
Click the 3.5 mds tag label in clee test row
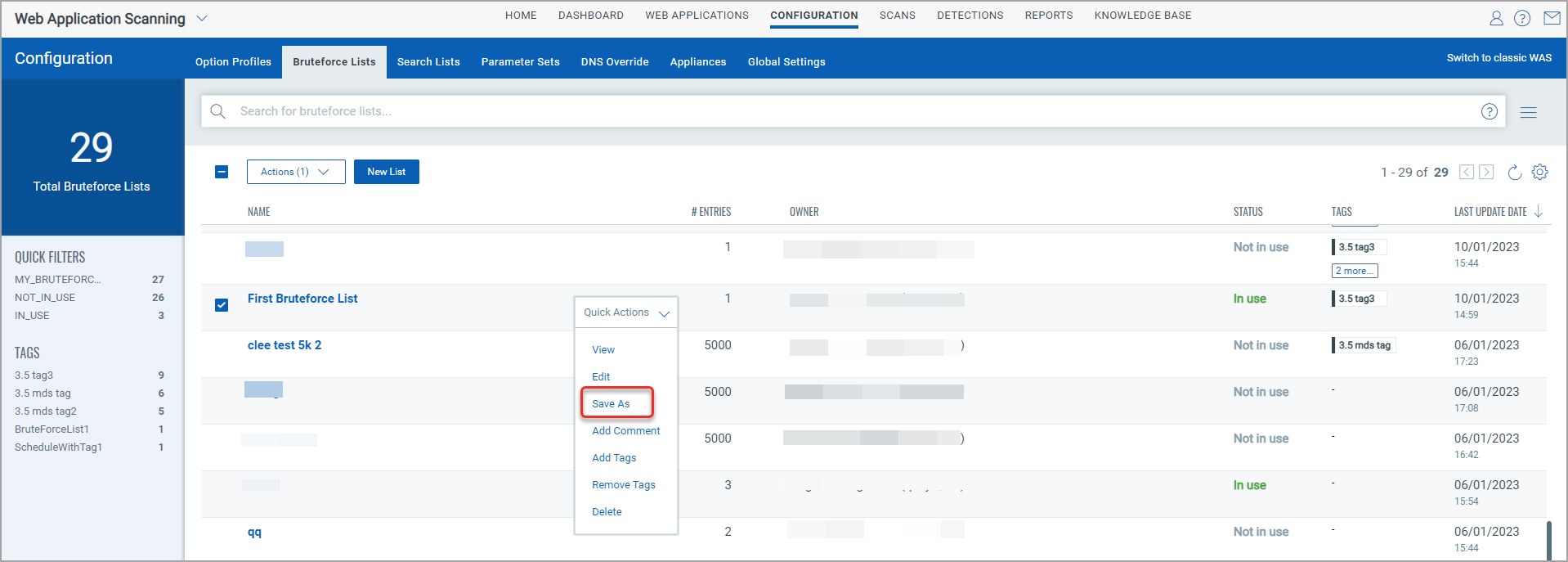(1364, 345)
